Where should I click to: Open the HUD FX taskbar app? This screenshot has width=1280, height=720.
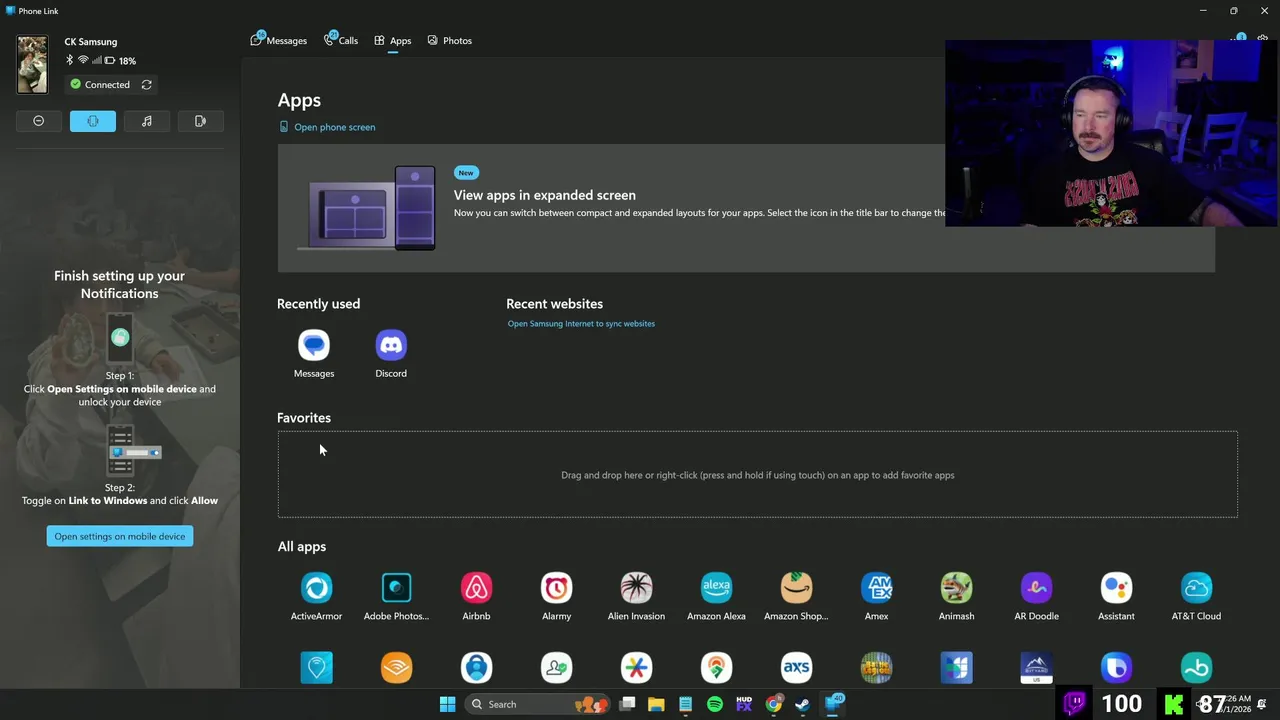(x=744, y=704)
